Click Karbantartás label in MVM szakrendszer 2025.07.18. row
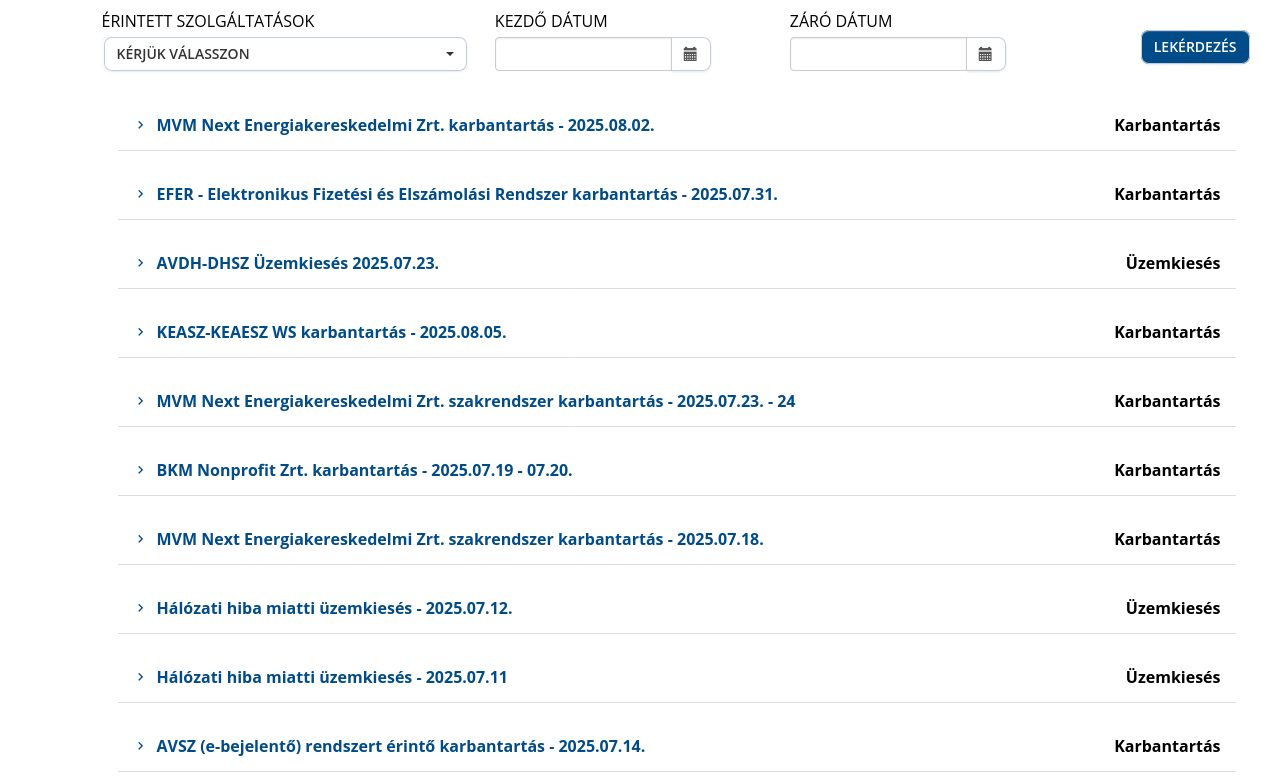Viewport: 1277px width, 784px height. pos(1167,539)
